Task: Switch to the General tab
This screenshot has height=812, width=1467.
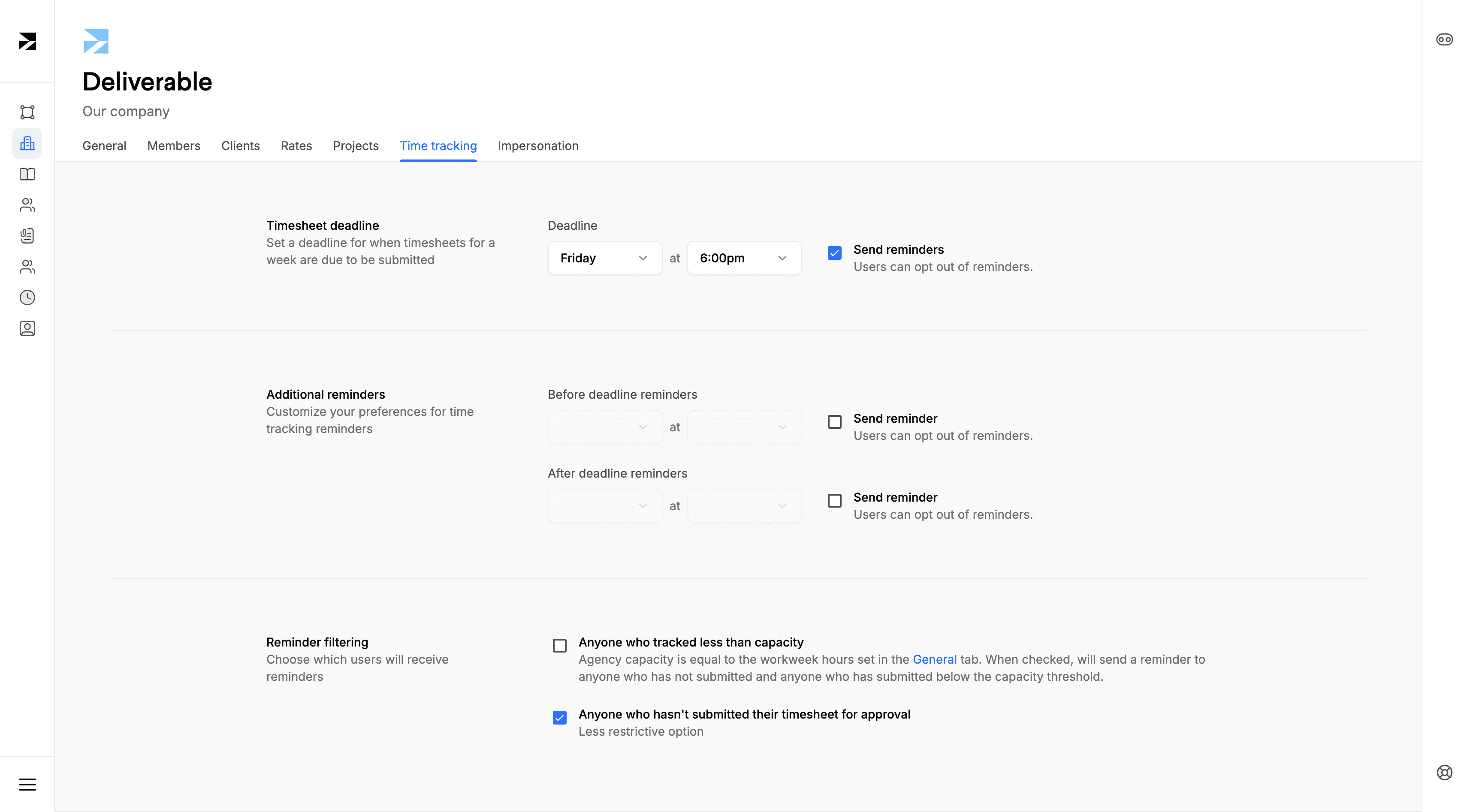Action: (104, 146)
